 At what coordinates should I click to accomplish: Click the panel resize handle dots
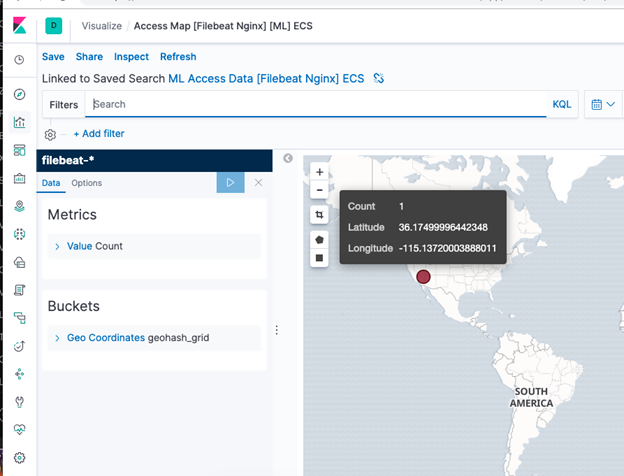[x=277, y=330]
